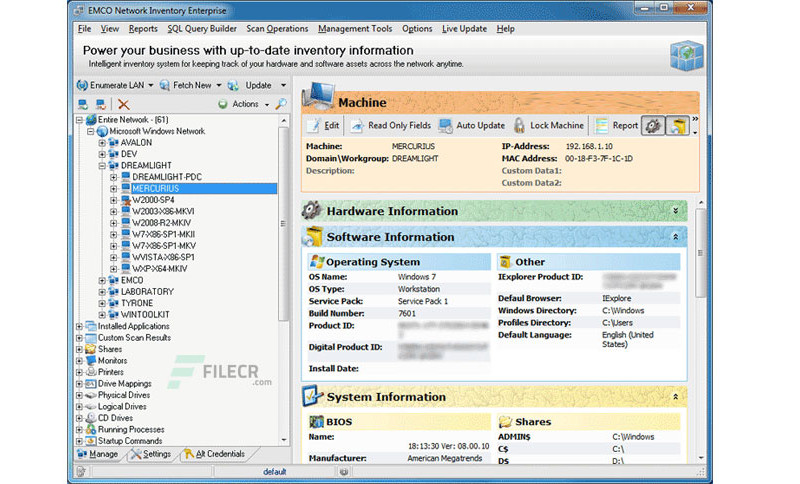Open the Management Tools menu
800x484 pixels.
click(x=355, y=29)
